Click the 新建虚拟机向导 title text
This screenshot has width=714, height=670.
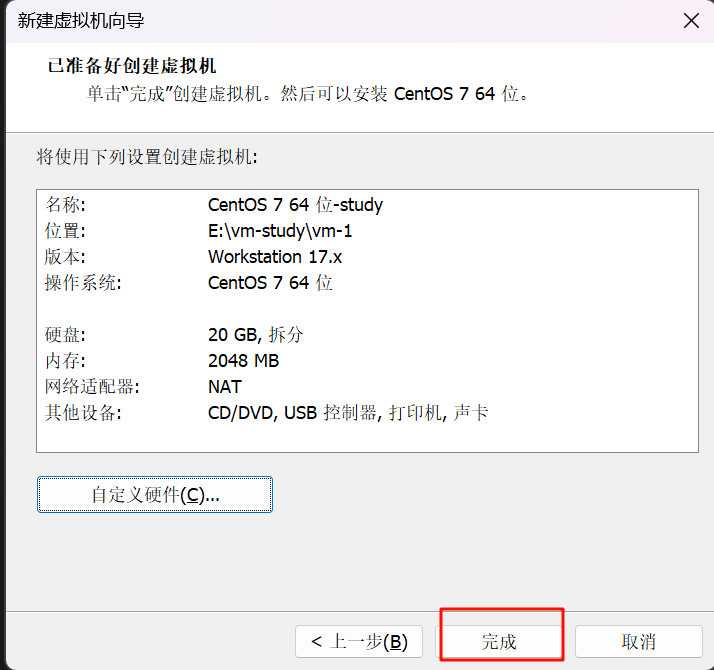[81, 20]
